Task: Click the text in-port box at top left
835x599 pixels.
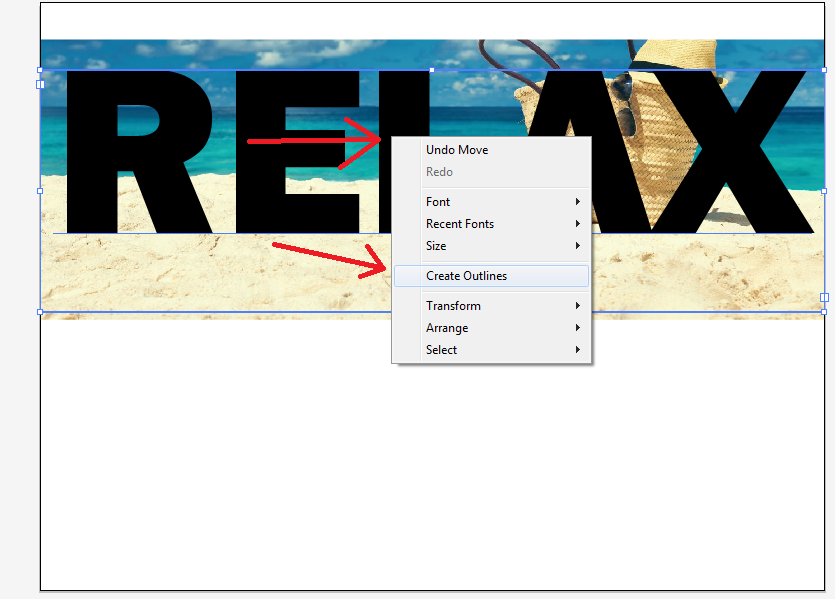Action: coord(40,84)
